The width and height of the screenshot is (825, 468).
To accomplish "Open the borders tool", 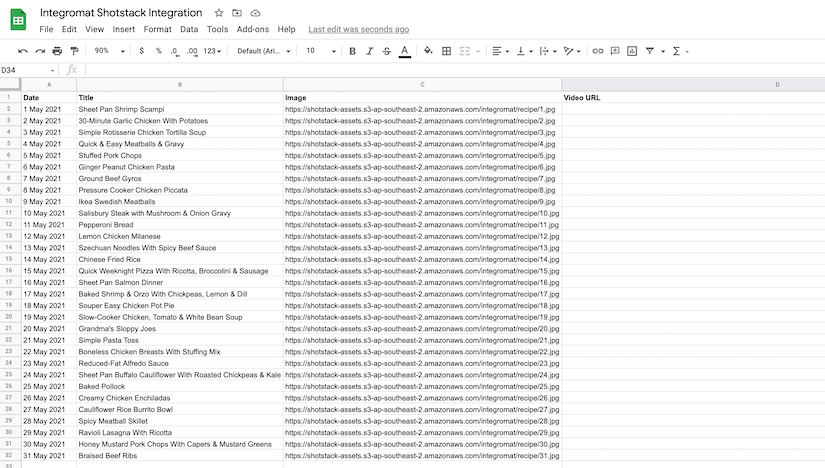I will 447,51.
